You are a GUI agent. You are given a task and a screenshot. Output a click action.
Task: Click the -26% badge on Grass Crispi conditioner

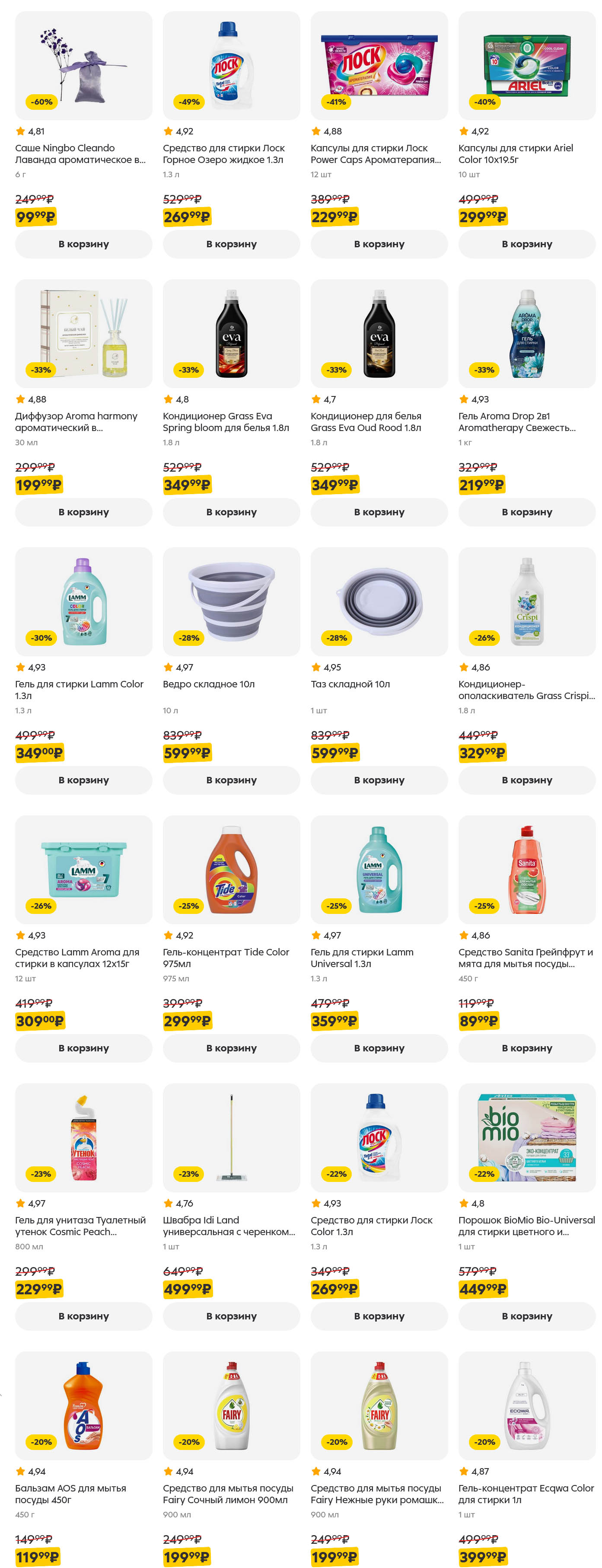pyautogui.click(x=484, y=638)
